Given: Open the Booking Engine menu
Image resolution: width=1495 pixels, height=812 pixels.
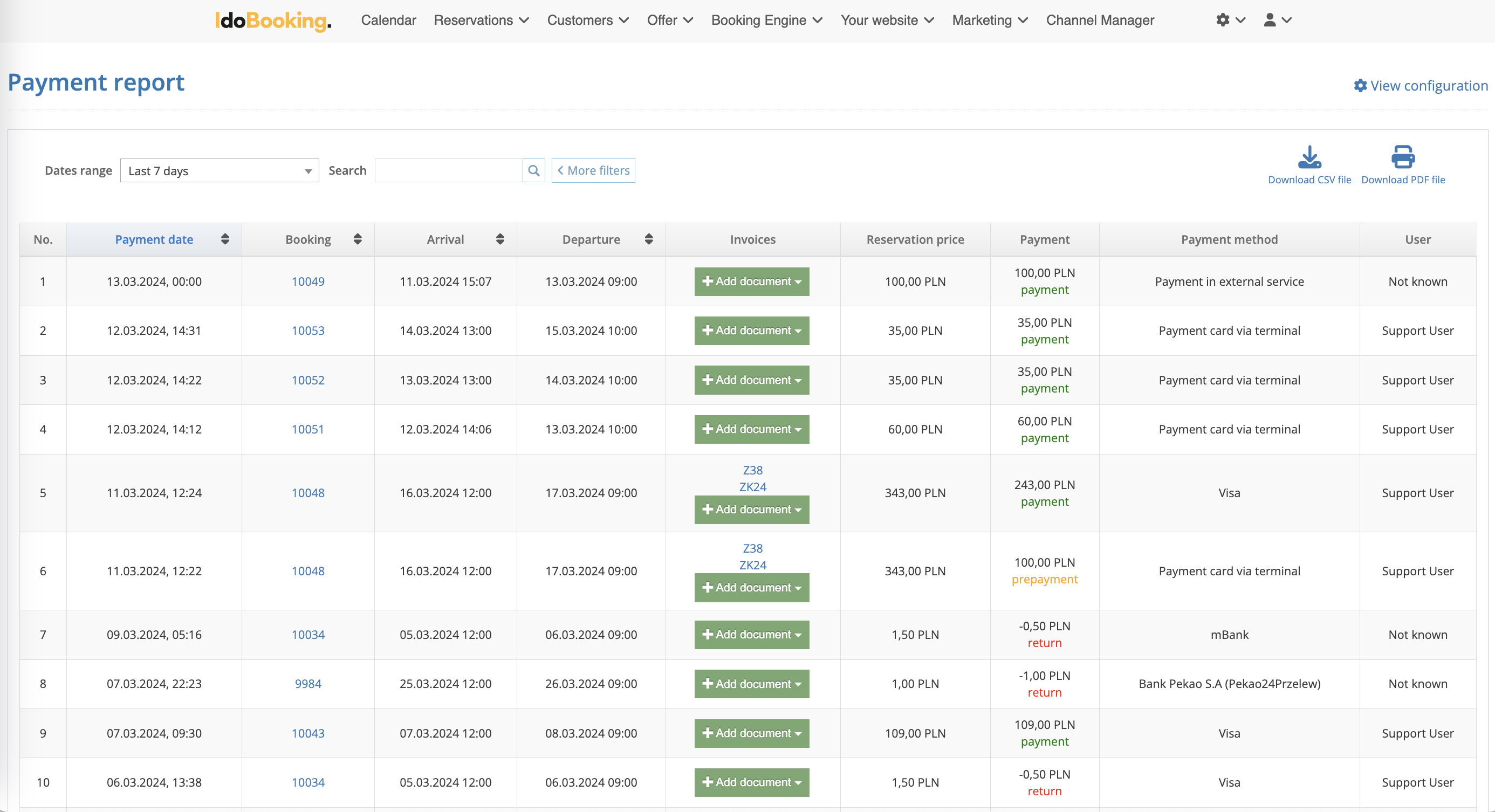Looking at the screenshot, I should point(766,20).
